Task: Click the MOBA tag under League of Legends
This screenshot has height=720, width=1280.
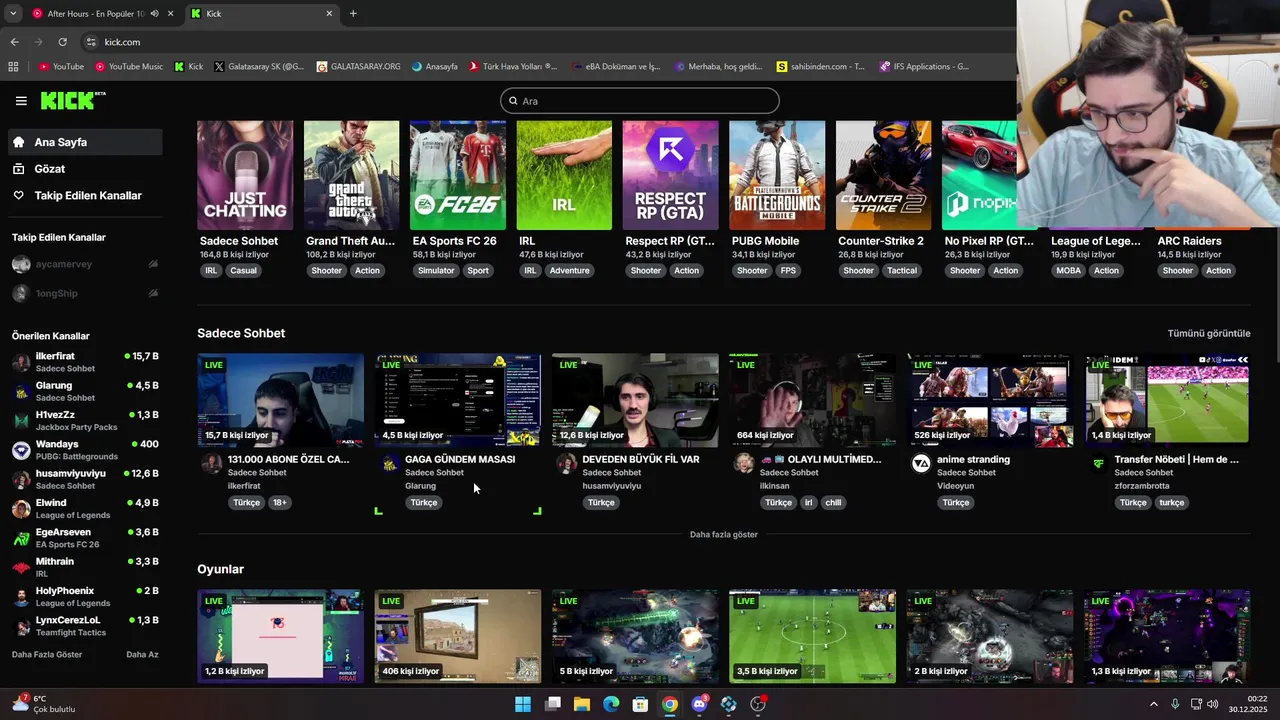Action: 1068,271
